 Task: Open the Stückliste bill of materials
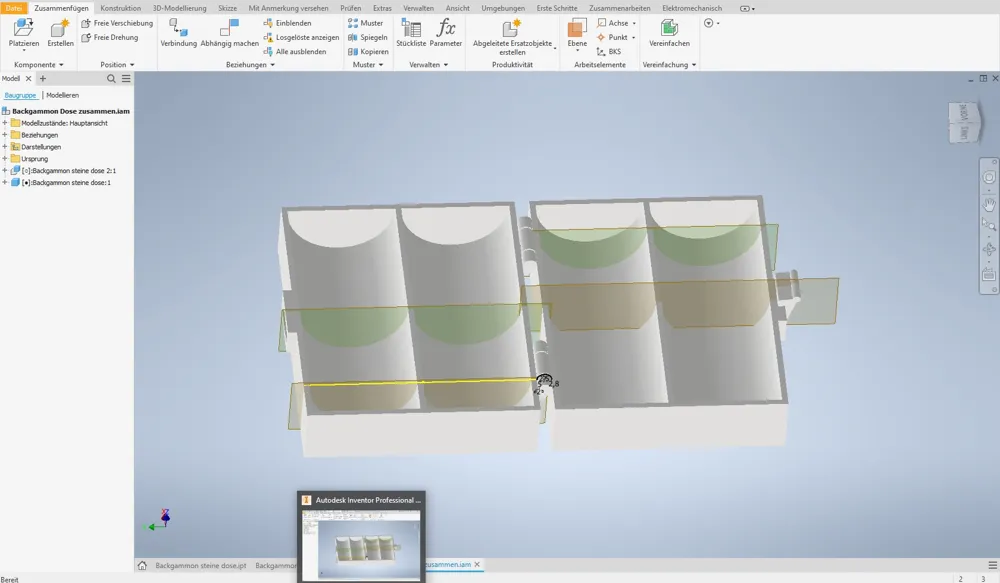pyautogui.click(x=411, y=33)
